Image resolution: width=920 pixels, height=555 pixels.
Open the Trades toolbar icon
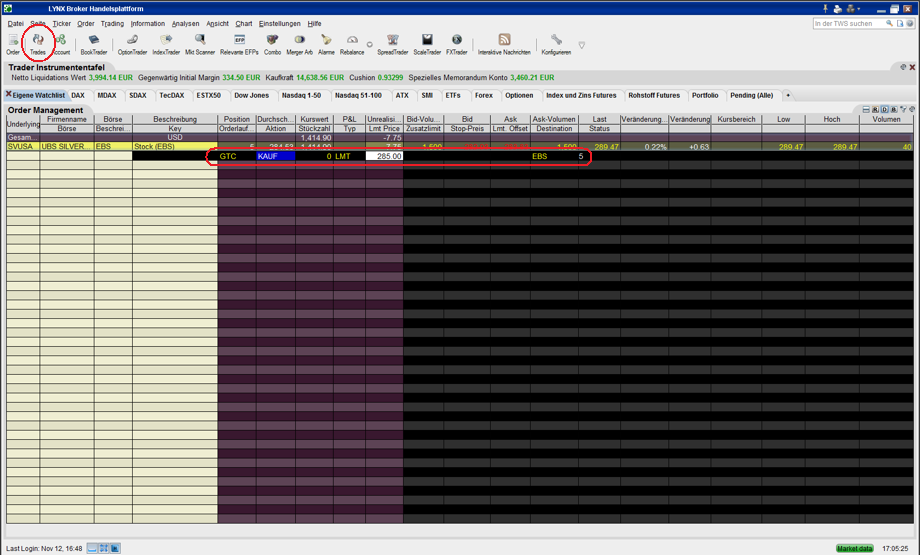38,44
